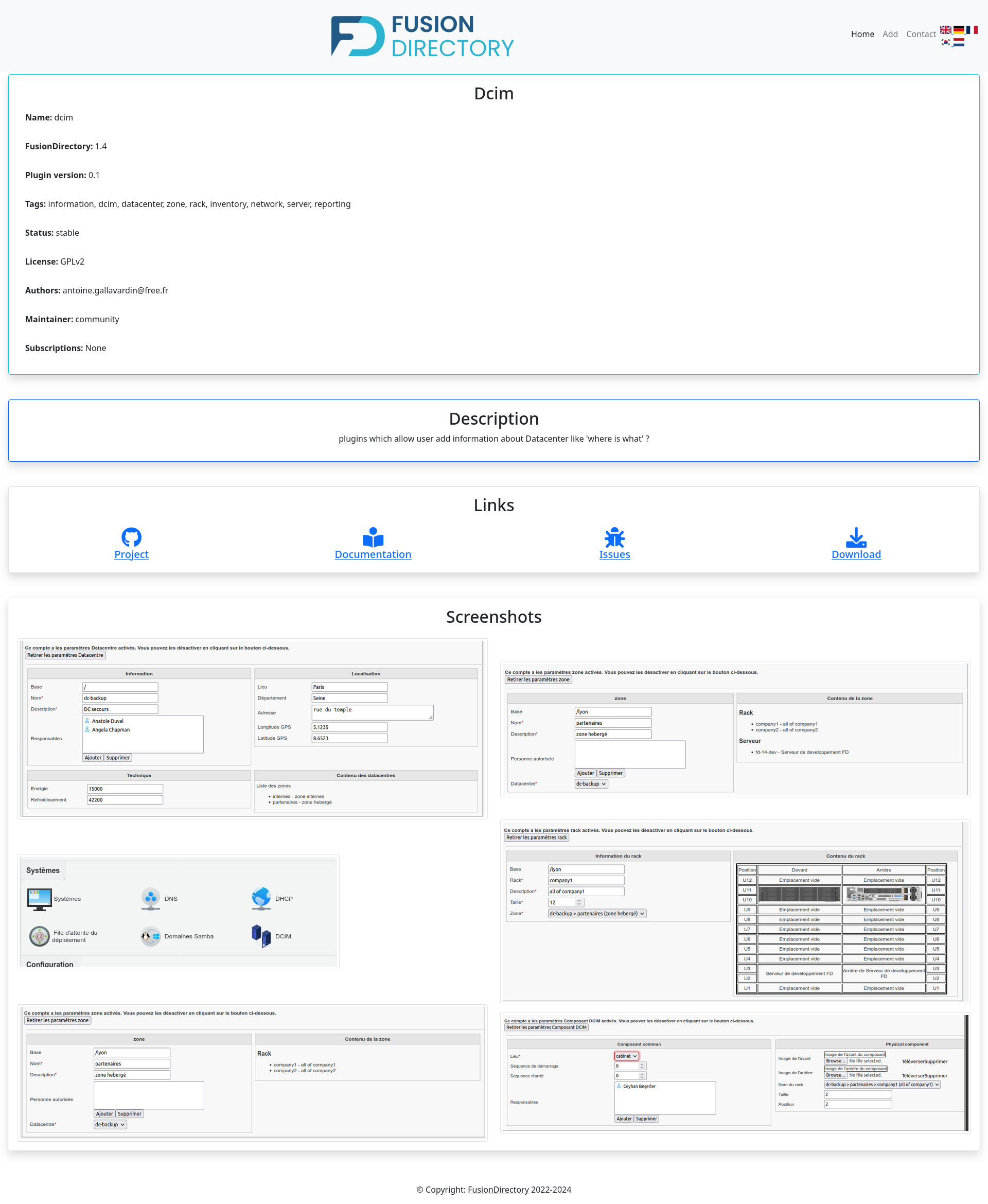This screenshot has width=988, height=1204.
Task: Select the Netherlands flag language icon
Action: pyautogui.click(x=958, y=42)
